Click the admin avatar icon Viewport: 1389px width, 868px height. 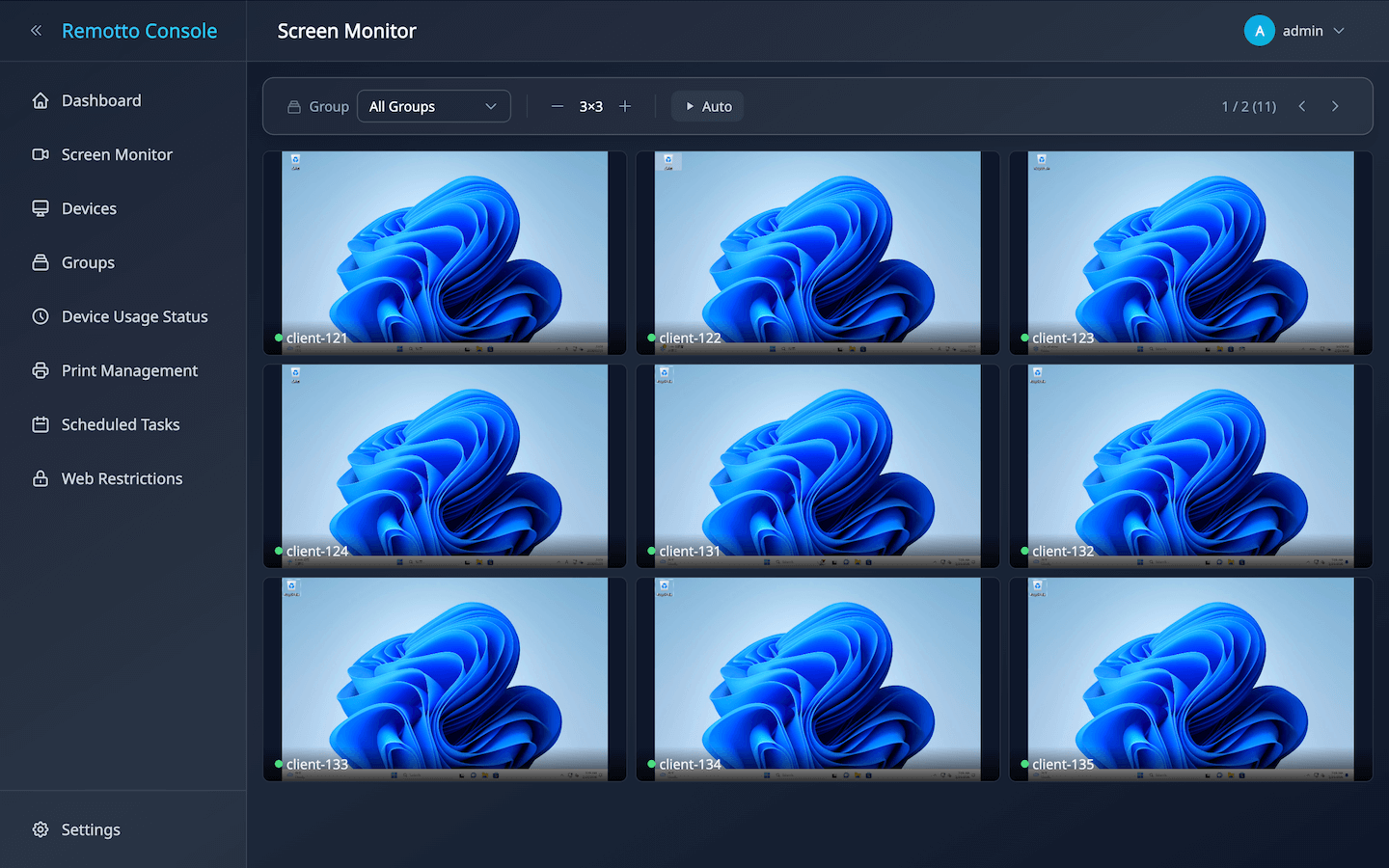[1259, 30]
